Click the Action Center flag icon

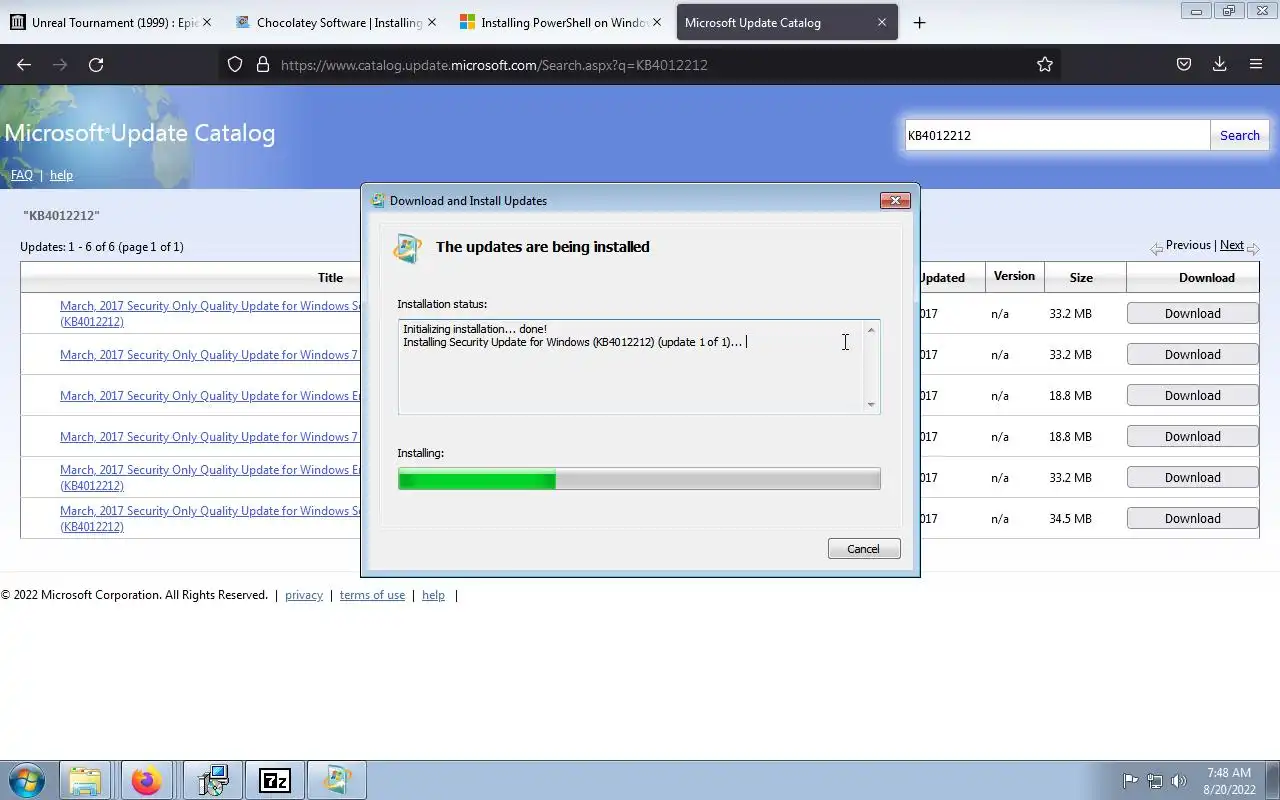[x=1130, y=781]
